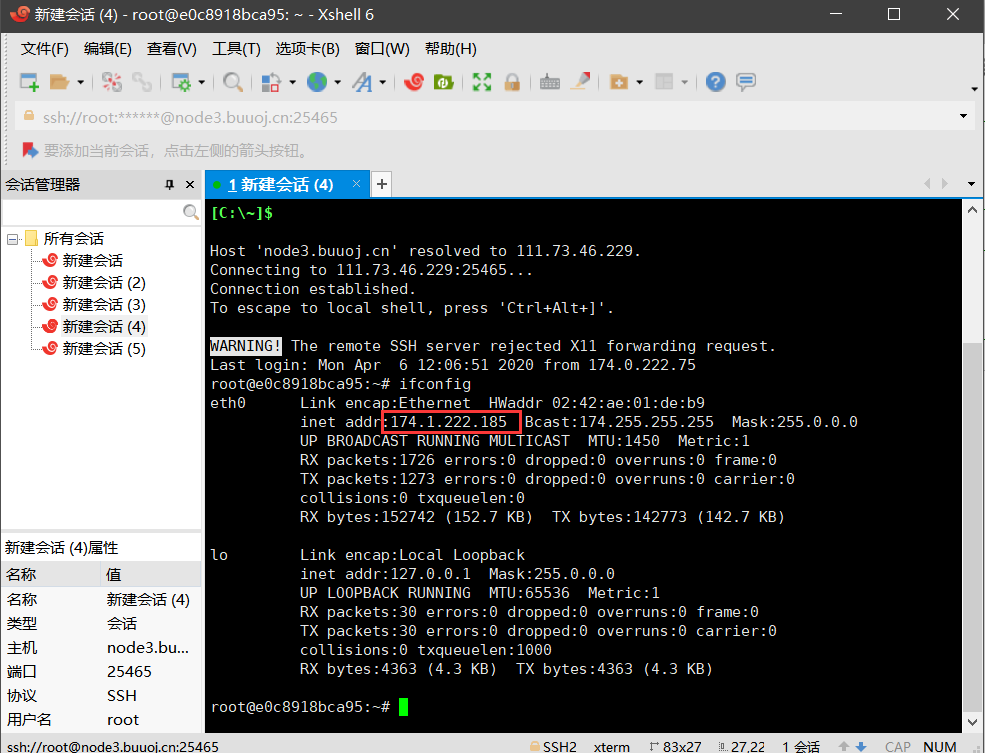Viewport: 985px width, 753px height.
Task: Launch Xftp using the green toolbar icon
Action: (x=443, y=81)
